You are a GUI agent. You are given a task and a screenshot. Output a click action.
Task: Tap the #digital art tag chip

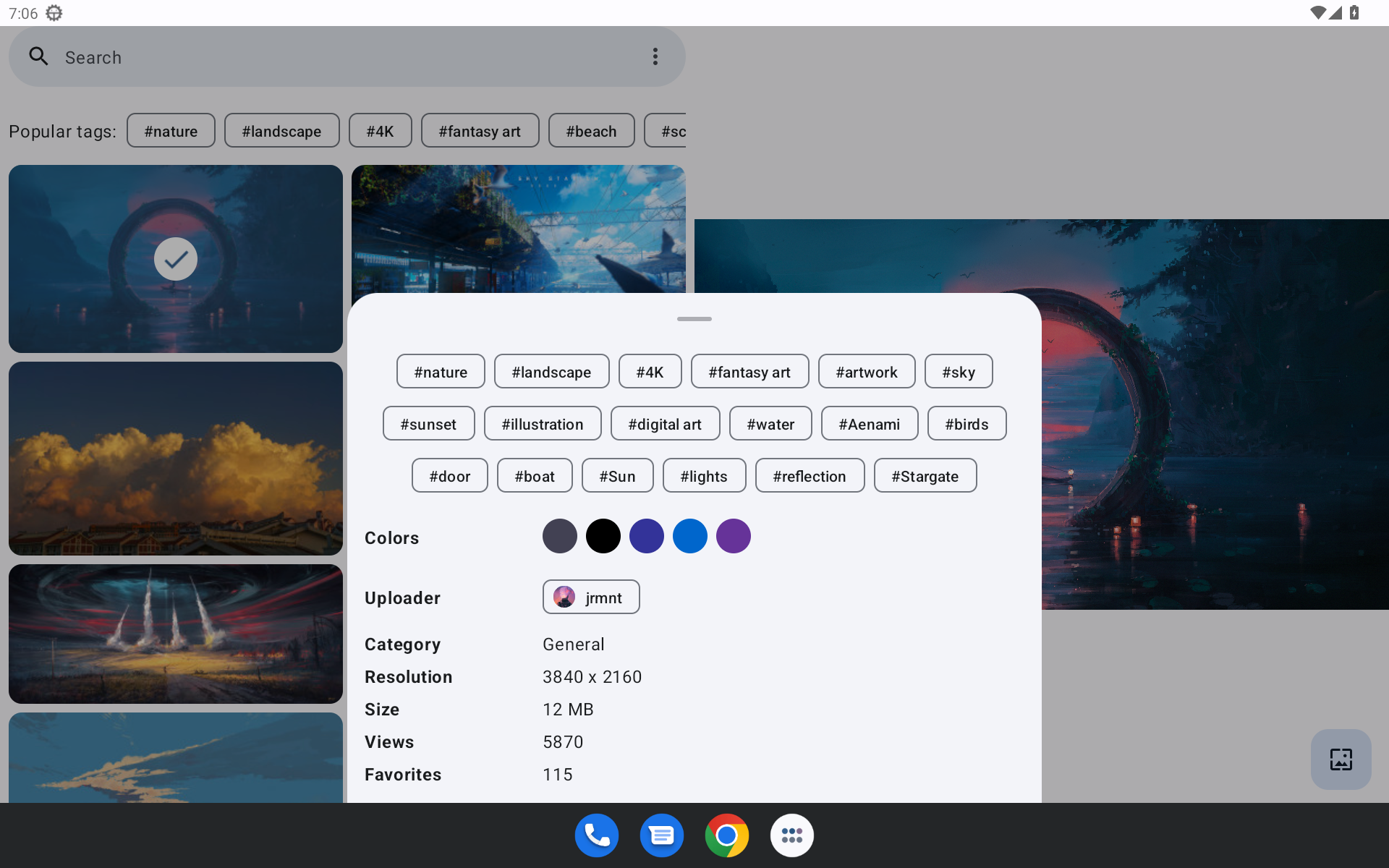664,424
